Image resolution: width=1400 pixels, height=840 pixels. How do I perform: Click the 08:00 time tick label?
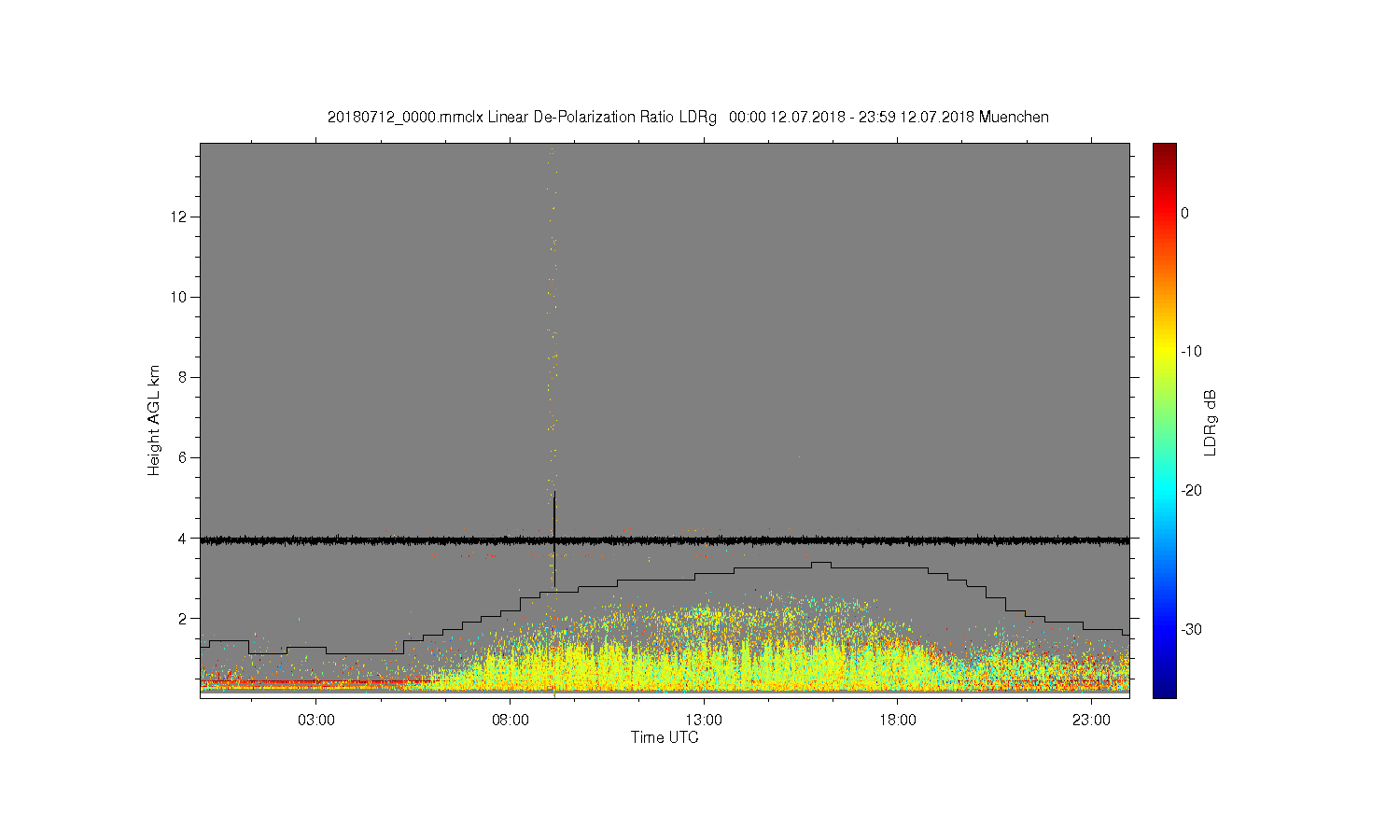point(511,721)
